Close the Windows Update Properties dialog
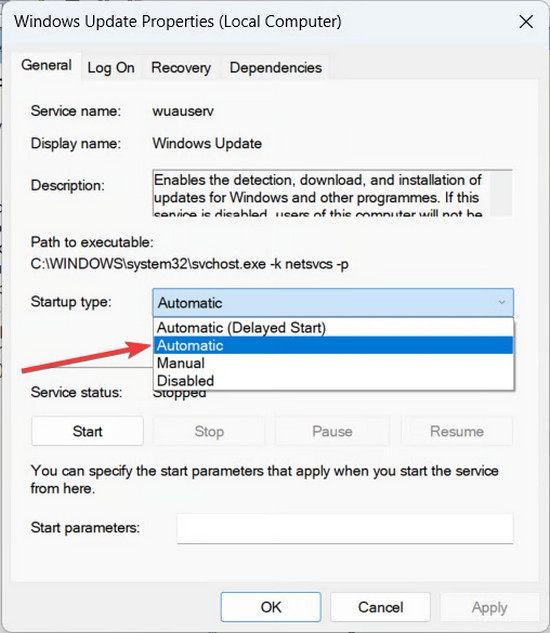550x633 pixels. pyautogui.click(x=526, y=22)
